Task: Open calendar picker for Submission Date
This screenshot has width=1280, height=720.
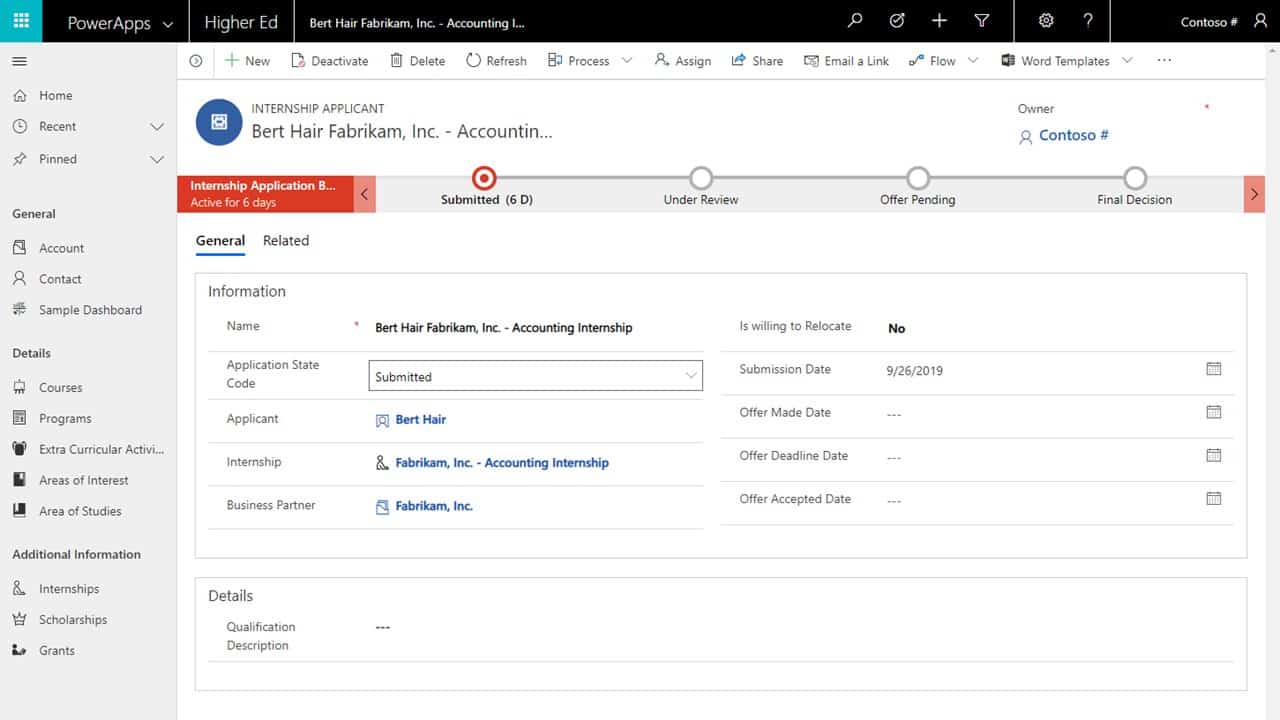Action: click(x=1214, y=369)
